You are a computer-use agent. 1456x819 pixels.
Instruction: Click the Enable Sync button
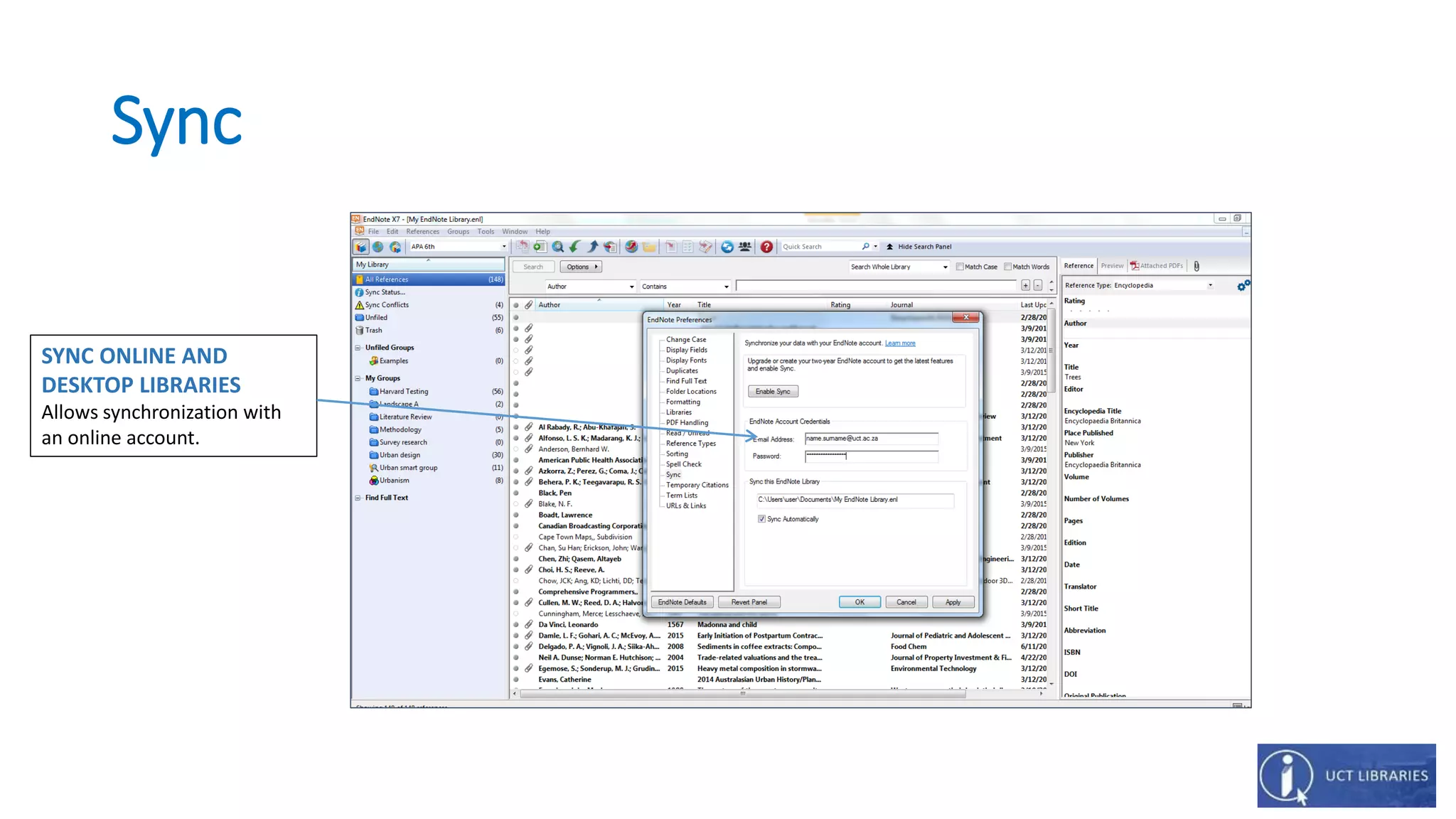pyautogui.click(x=773, y=392)
